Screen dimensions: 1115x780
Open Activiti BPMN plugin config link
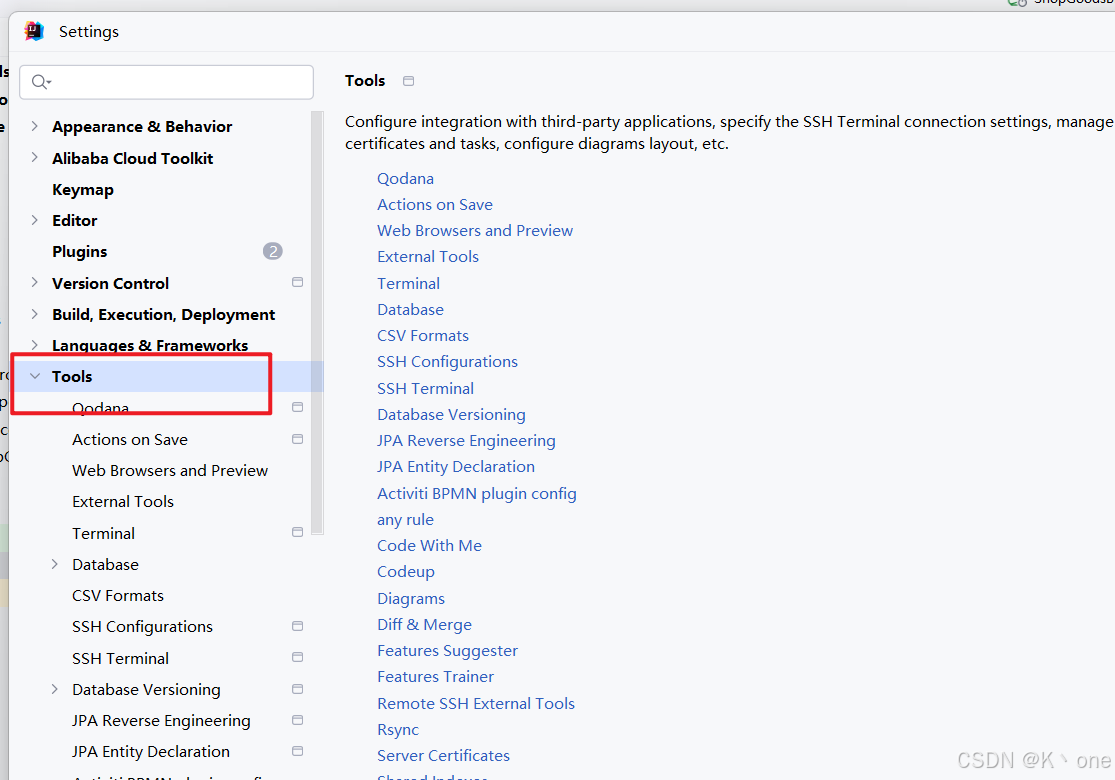click(x=476, y=493)
